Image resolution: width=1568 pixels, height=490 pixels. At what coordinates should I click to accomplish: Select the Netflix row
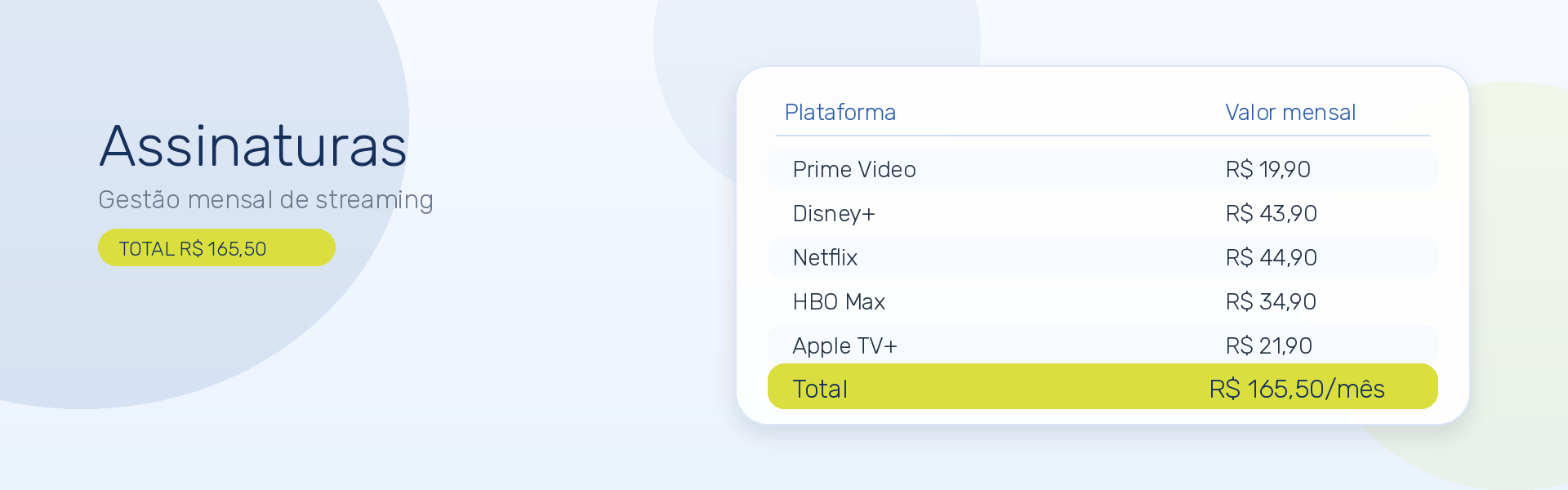(1102, 257)
